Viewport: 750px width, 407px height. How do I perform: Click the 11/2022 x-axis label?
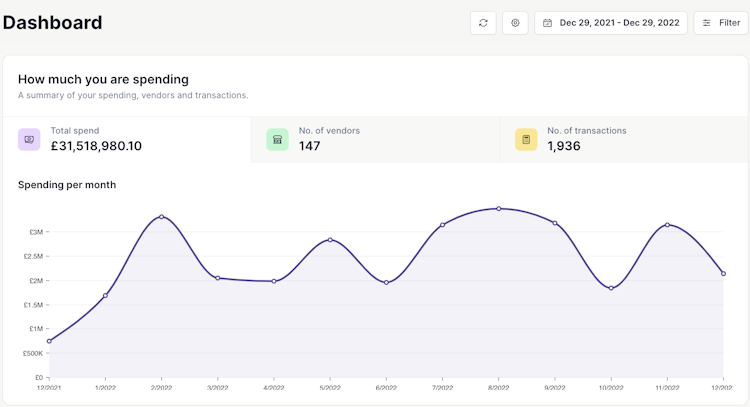(x=667, y=387)
